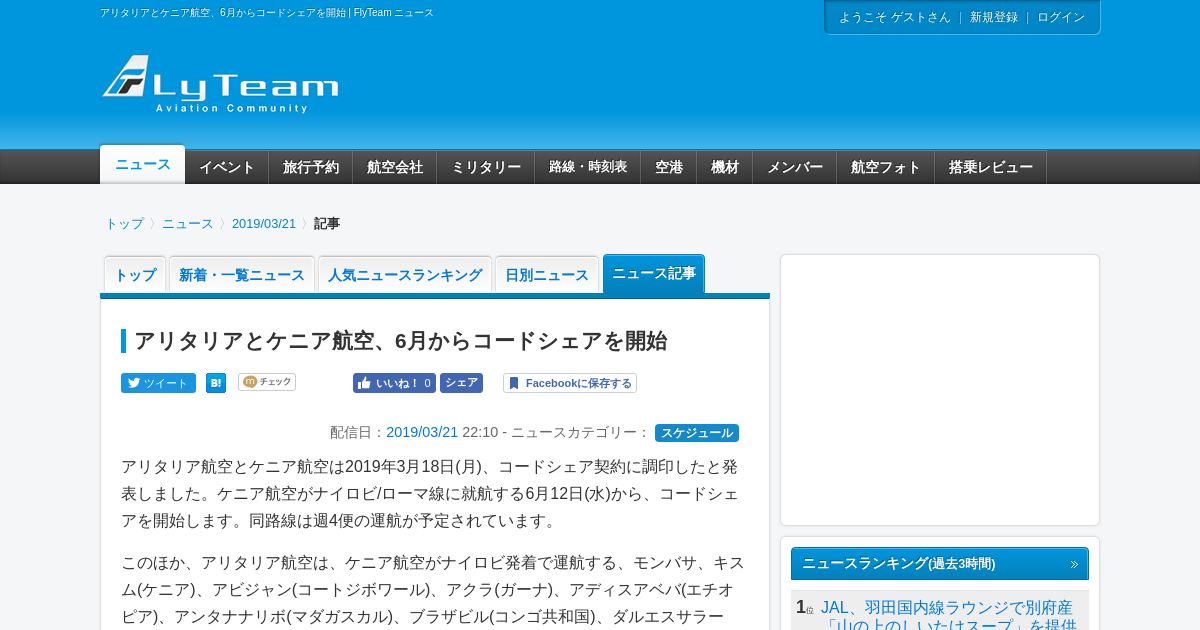The height and width of the screenshot is (630, 1200).
Task: Click the Facebook like いいね！ button
Action: click(394, 383)
